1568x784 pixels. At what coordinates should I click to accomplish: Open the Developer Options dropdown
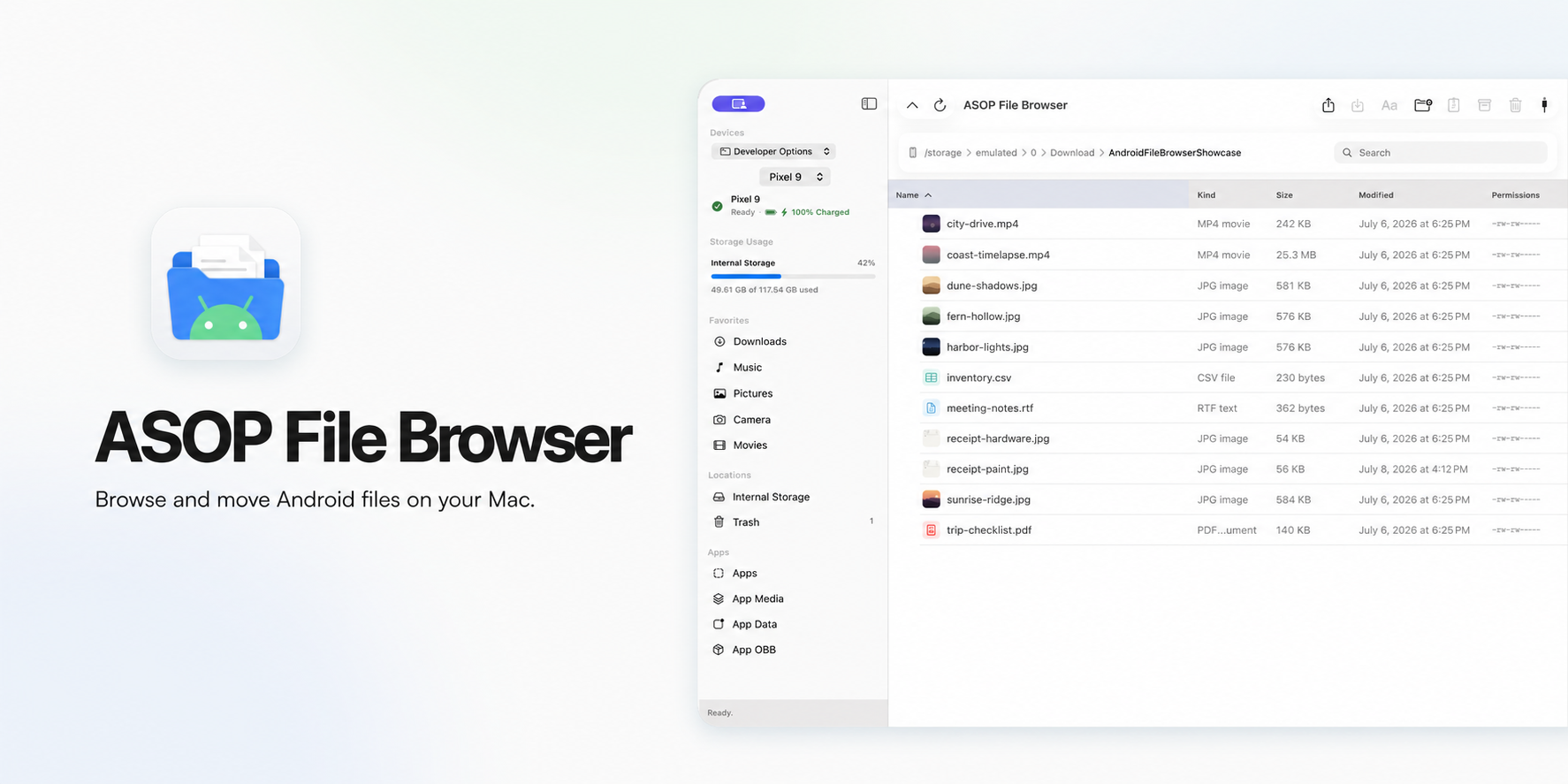point(773,151)
